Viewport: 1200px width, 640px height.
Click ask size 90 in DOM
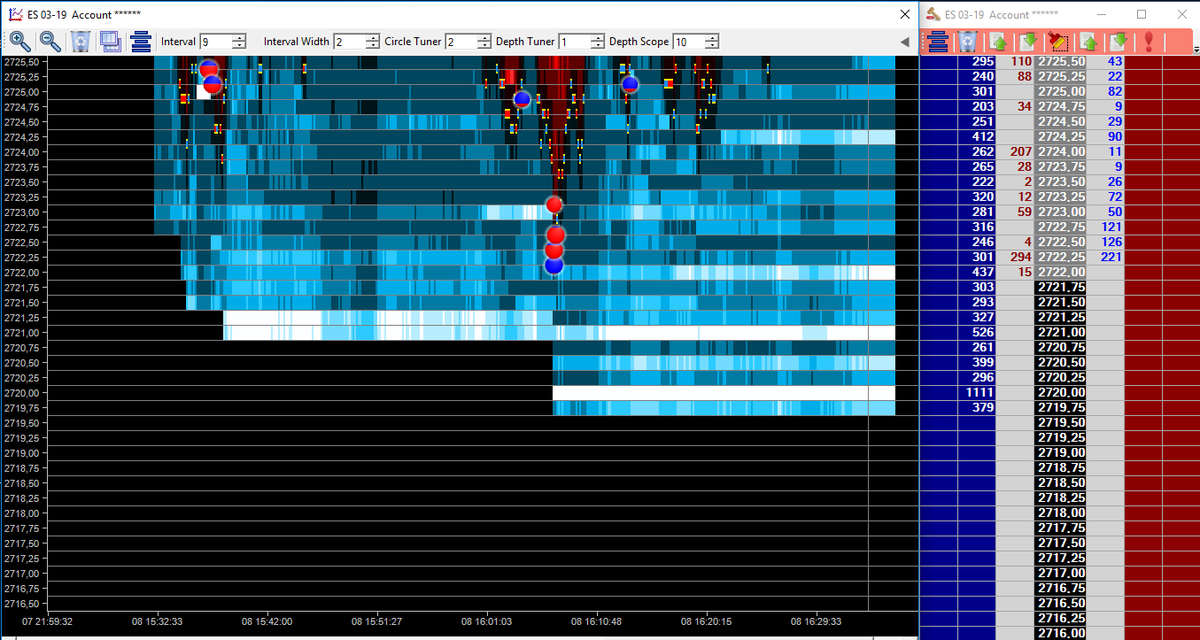[1115, 137]
